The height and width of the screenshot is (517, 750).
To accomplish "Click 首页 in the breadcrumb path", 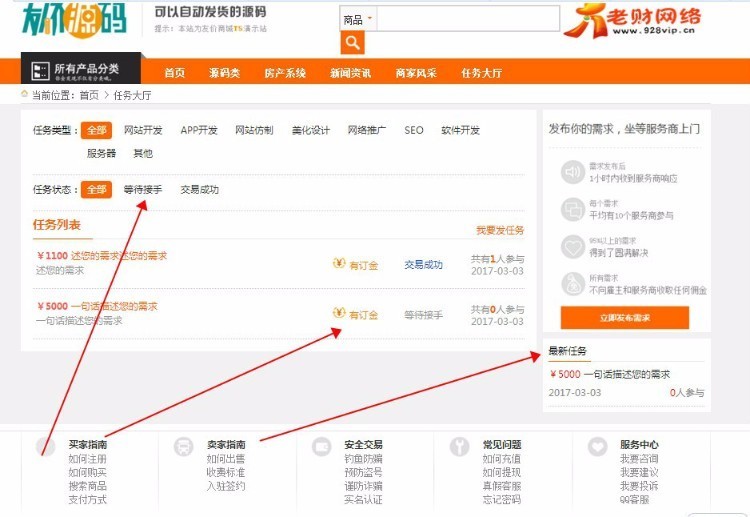I will (x=89, y=95).
